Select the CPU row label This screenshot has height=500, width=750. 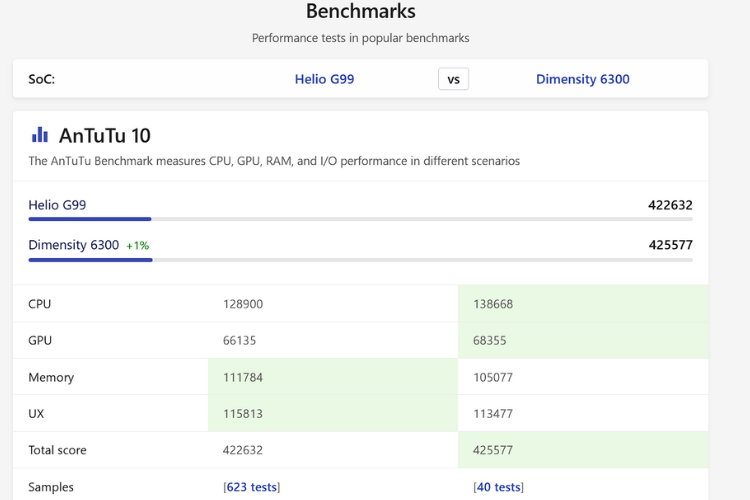point(40,304)
